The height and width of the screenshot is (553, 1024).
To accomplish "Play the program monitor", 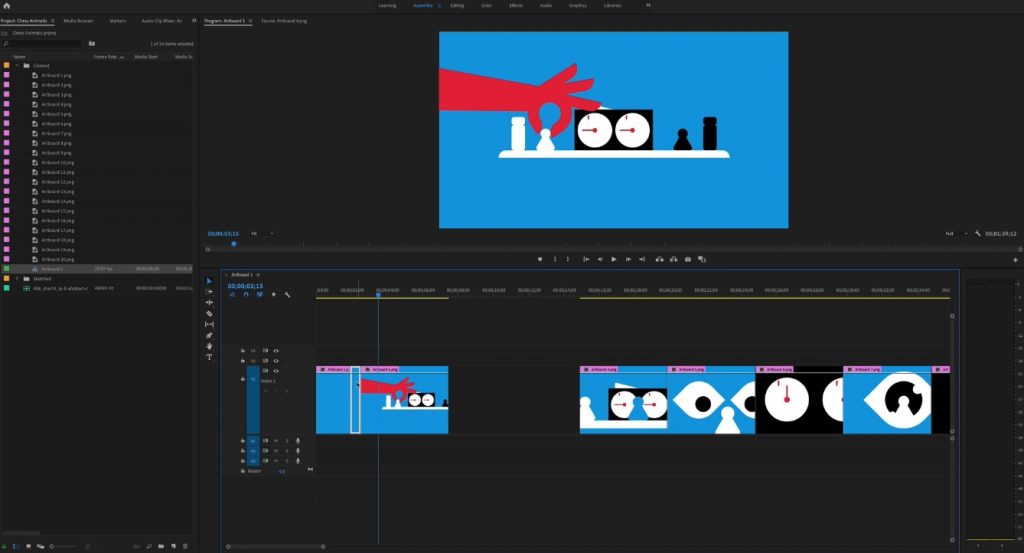I will (614, 259).
